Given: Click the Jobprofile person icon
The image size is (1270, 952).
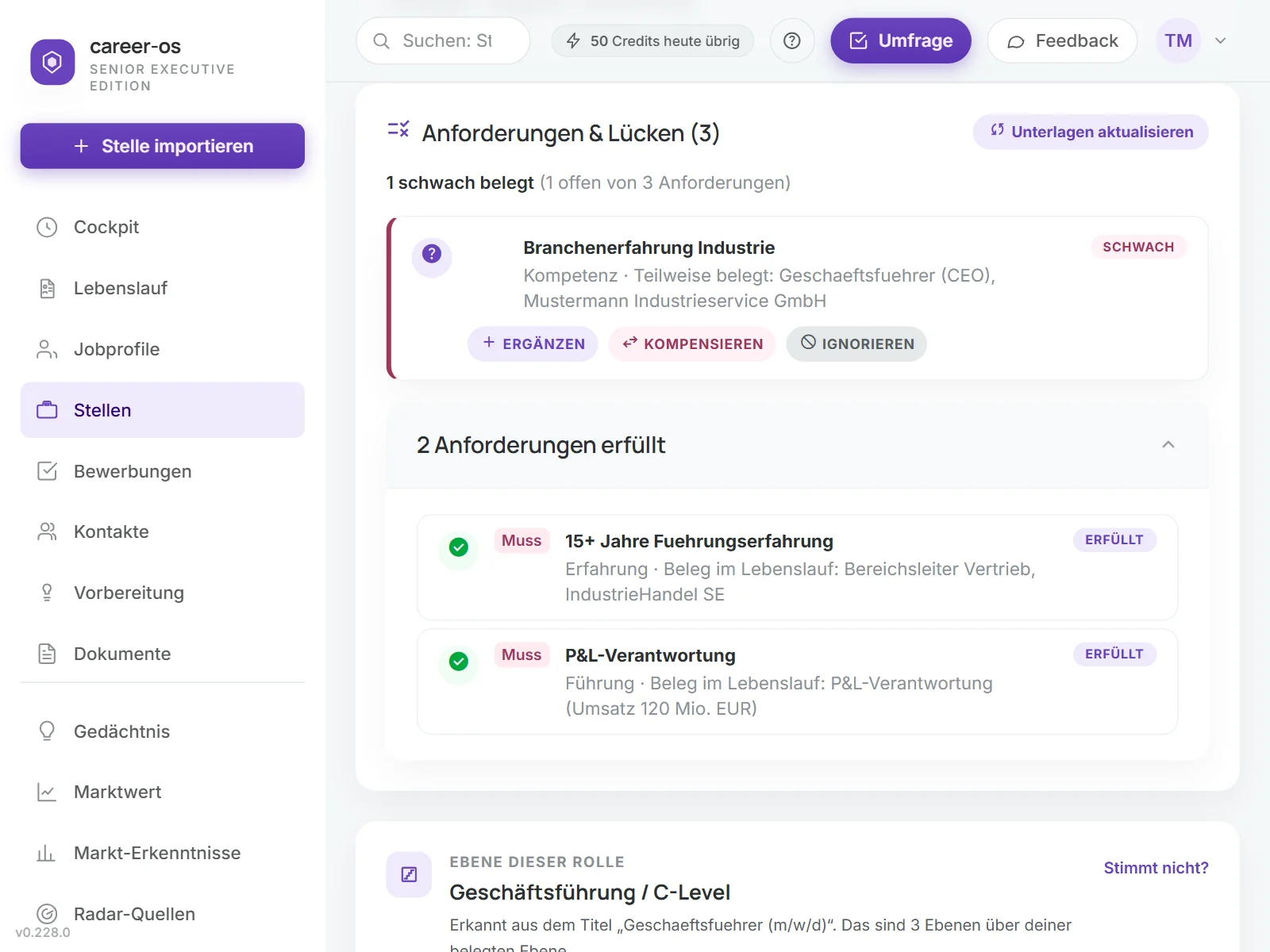Looking at the screenshot, I should click(x=47, y=349).
